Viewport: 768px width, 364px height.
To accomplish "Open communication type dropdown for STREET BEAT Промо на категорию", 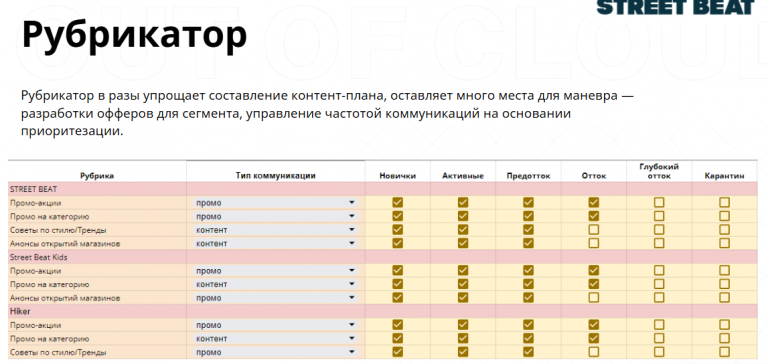I will (275, 216).
